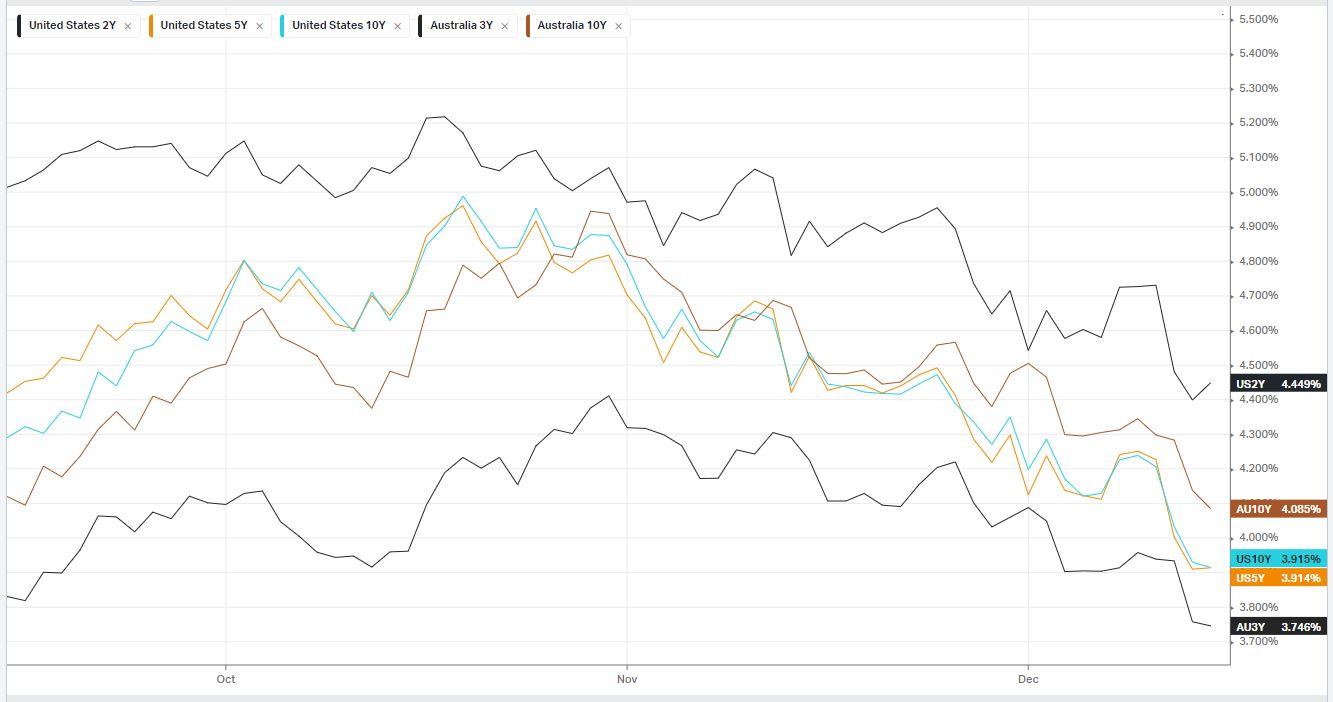This screenshot has width=1333, height=702.
Task: Remove the Australia 3Y series
Action: [x=504, y=26]
